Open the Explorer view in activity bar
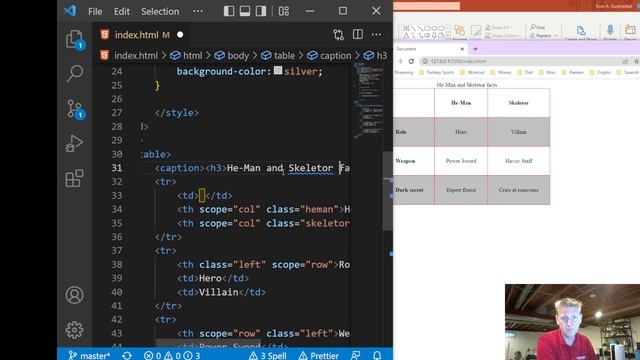 click(74, 40)
